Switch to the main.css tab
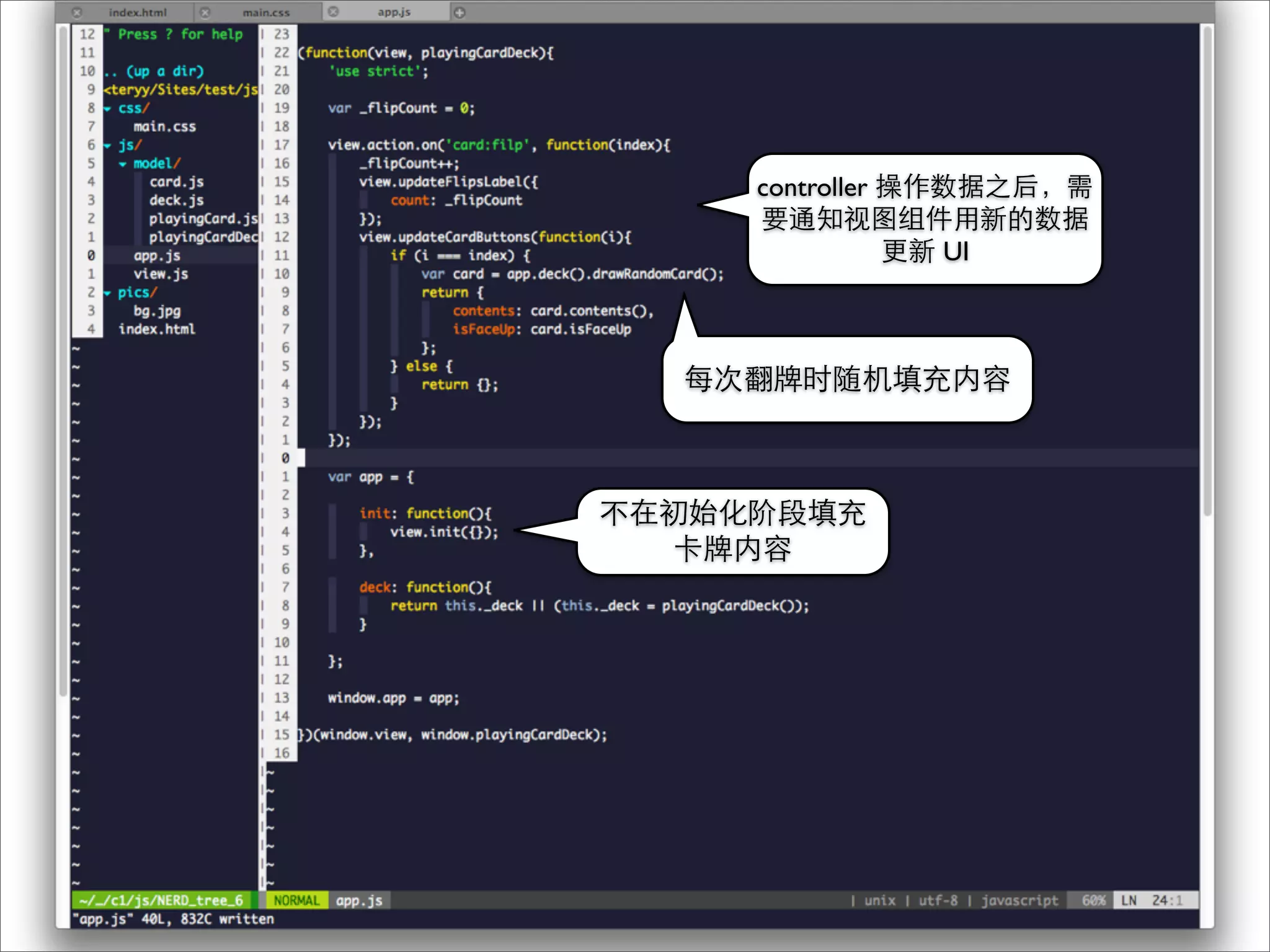 coord(266,12)
